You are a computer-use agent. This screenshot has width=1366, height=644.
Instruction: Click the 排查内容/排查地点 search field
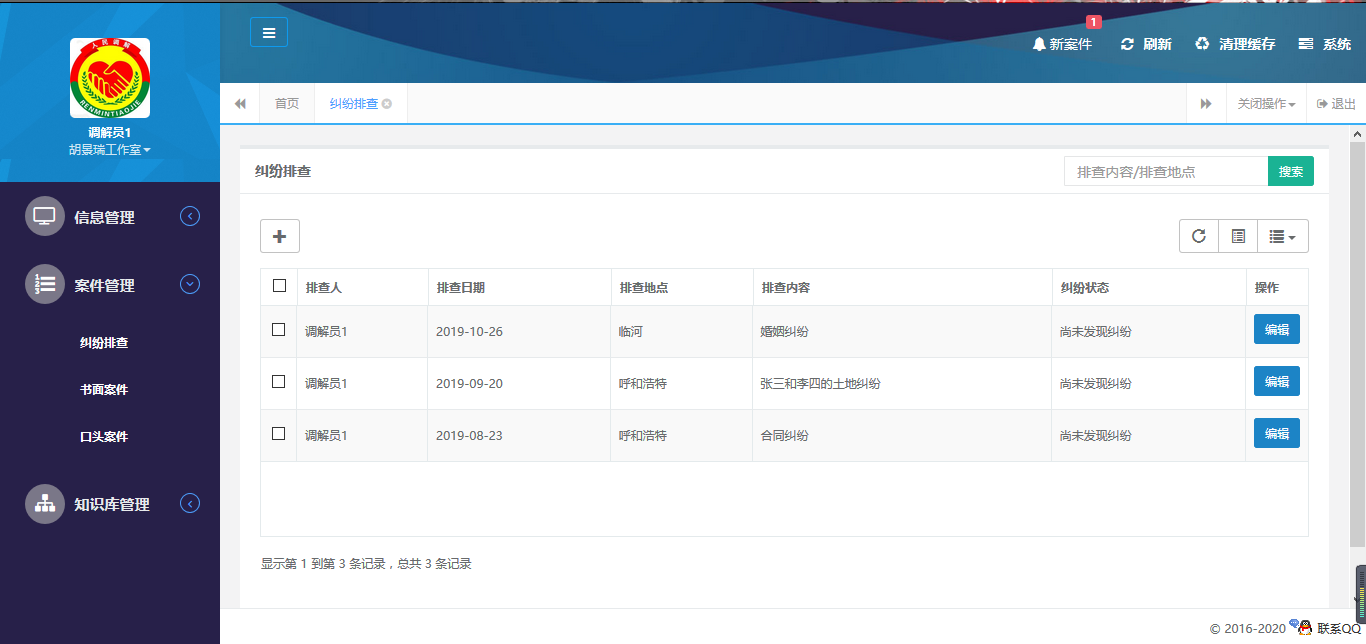coord(1165,172)
